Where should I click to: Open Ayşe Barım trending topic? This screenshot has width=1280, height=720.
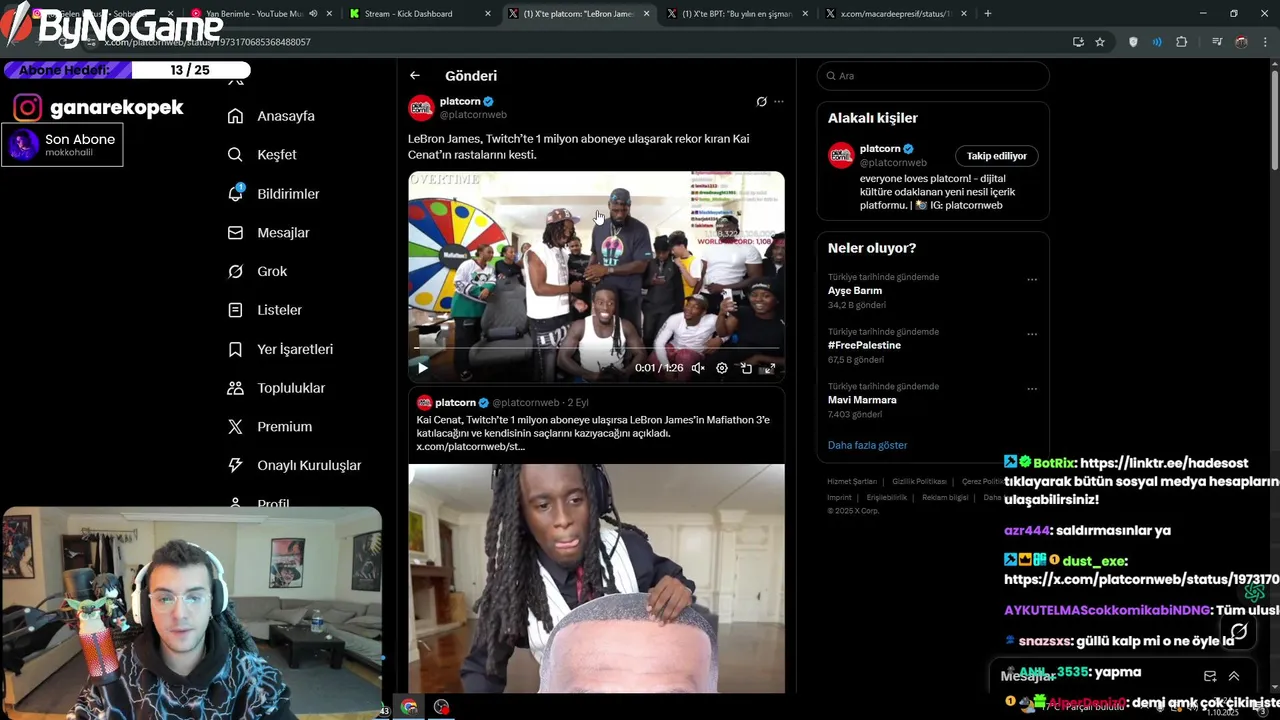932,290
